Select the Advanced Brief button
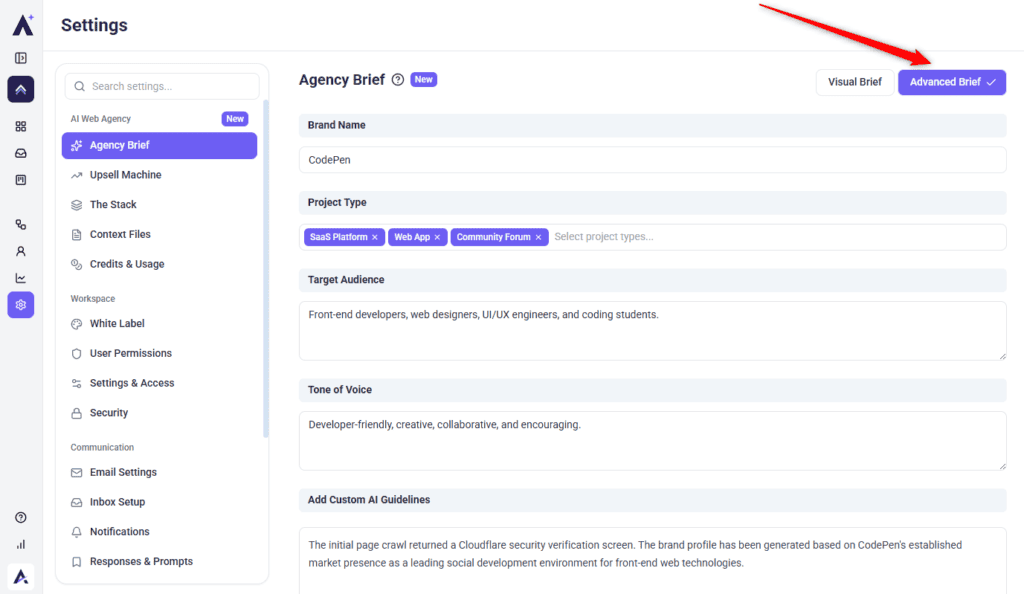1024x594 pixels. (x=952, y=82)
